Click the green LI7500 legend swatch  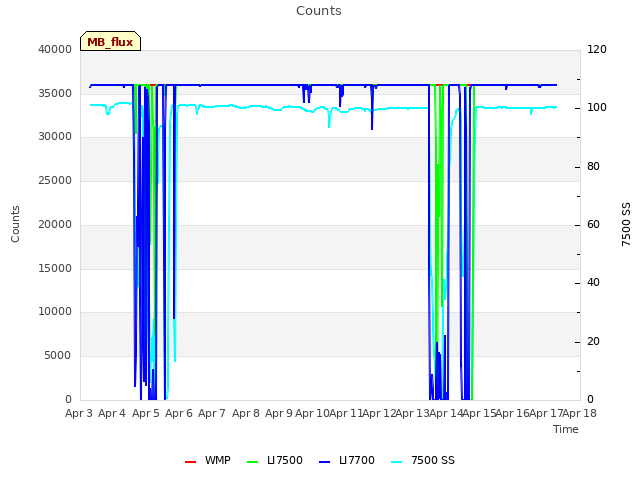(x=253, y=462)
